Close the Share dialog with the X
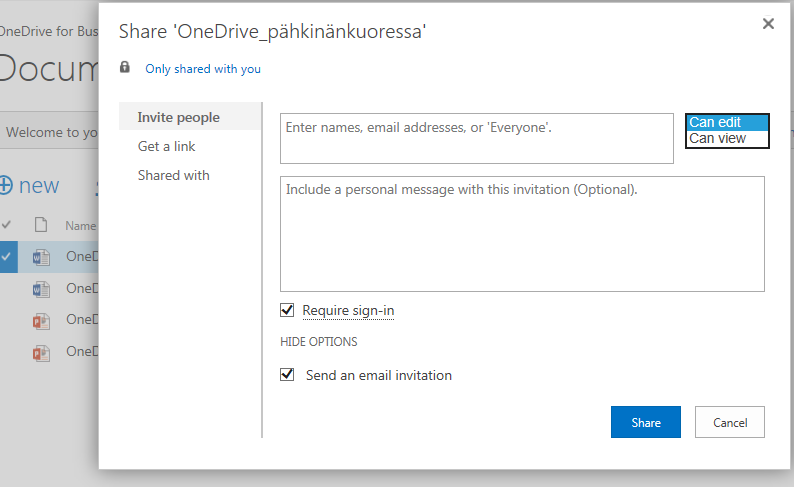The height and width of the screenshot is (487, 794). pyautogui.click(x=768, y=23)
